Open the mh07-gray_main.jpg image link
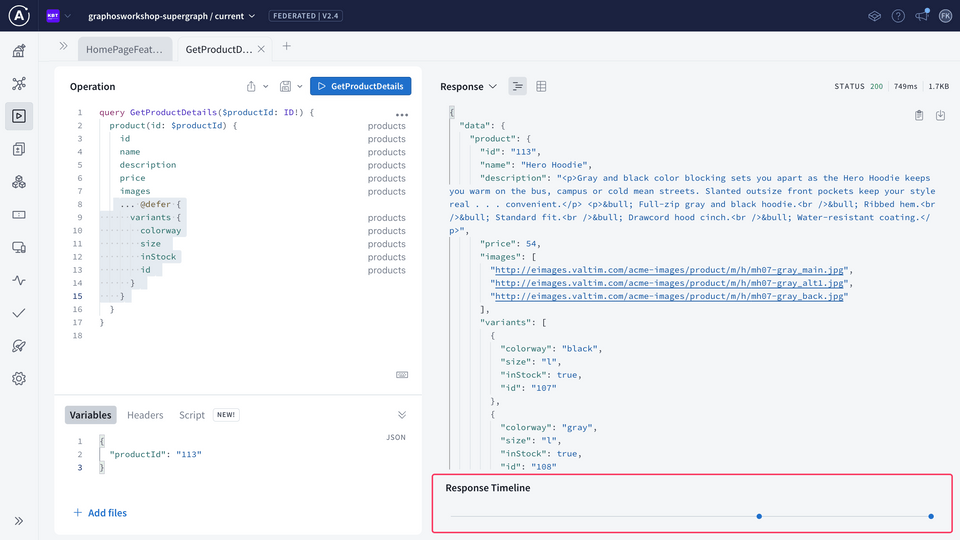Viewport: 960px width, 540px height. click(669, 270)
